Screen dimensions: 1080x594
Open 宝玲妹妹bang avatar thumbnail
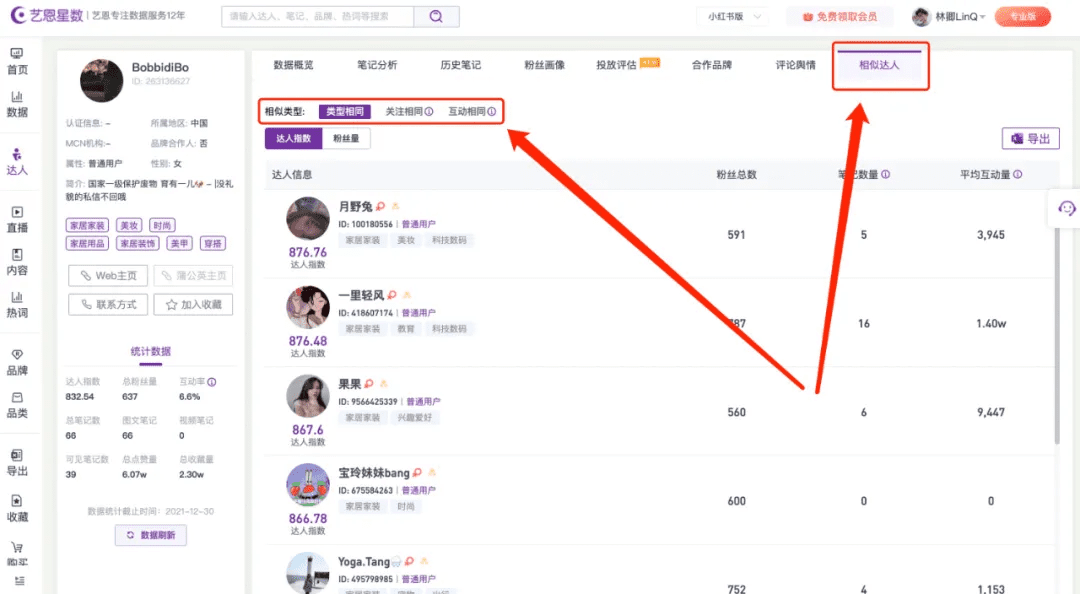pyautogui.click(x=308, y=485)
